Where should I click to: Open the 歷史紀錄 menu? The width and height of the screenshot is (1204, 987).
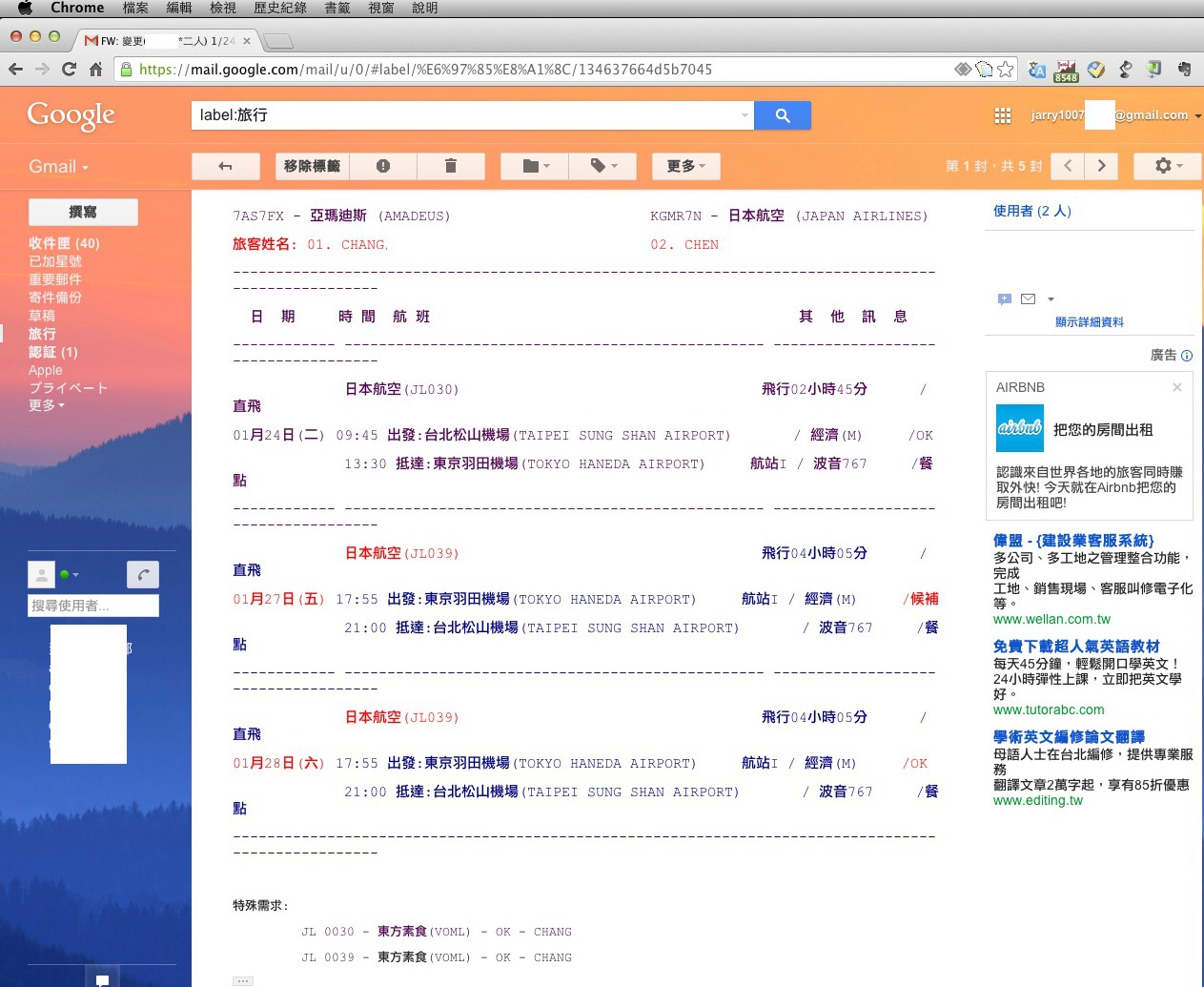280,8
